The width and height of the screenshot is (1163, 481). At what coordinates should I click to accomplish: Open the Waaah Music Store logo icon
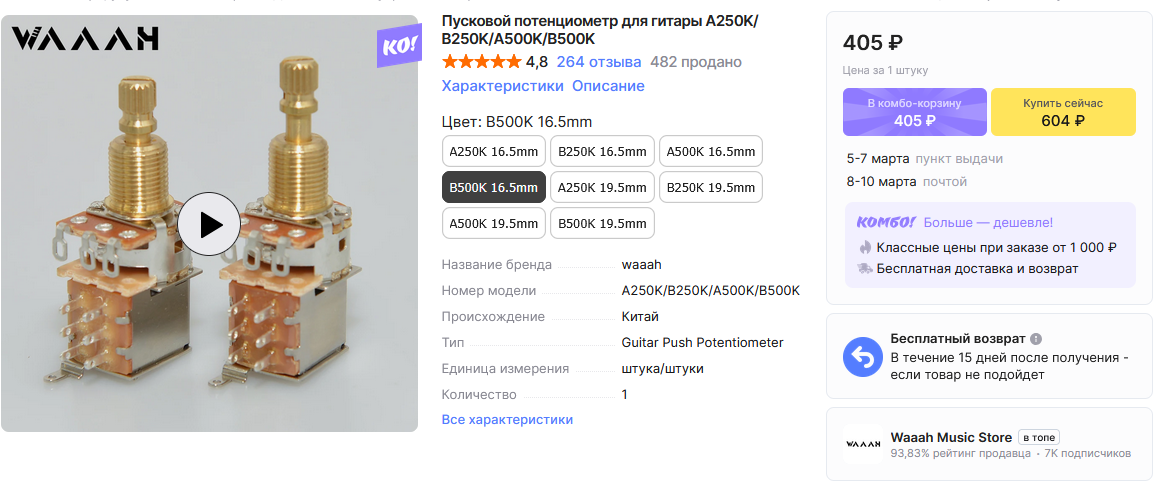(x=863, y=444)
